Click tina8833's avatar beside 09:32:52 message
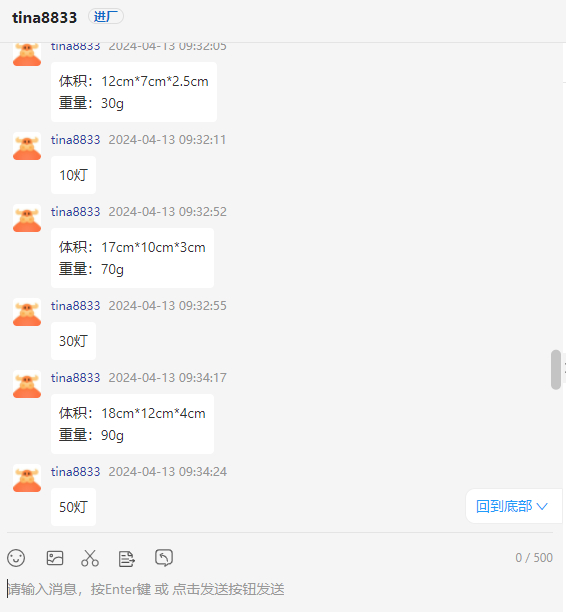 [x=27, y=219]
